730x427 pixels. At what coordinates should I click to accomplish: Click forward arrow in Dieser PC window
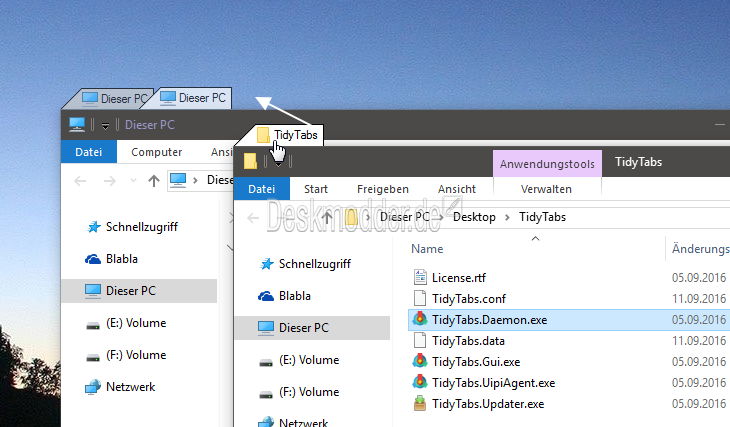point(109,181)
